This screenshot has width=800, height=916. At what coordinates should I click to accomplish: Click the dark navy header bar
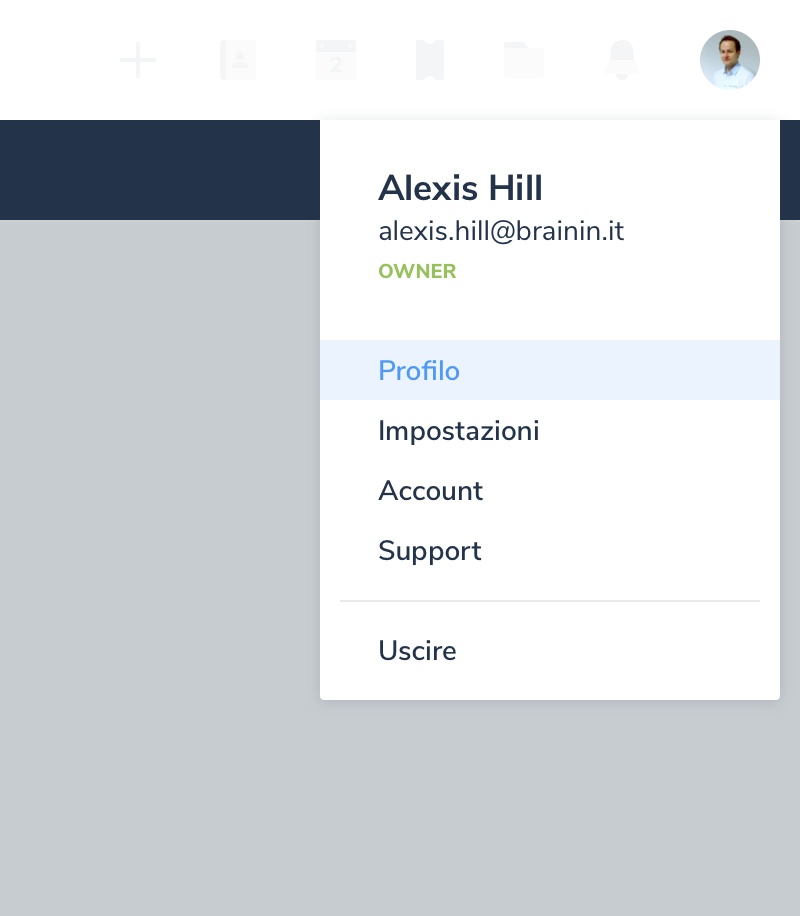(x=160, y=170)
